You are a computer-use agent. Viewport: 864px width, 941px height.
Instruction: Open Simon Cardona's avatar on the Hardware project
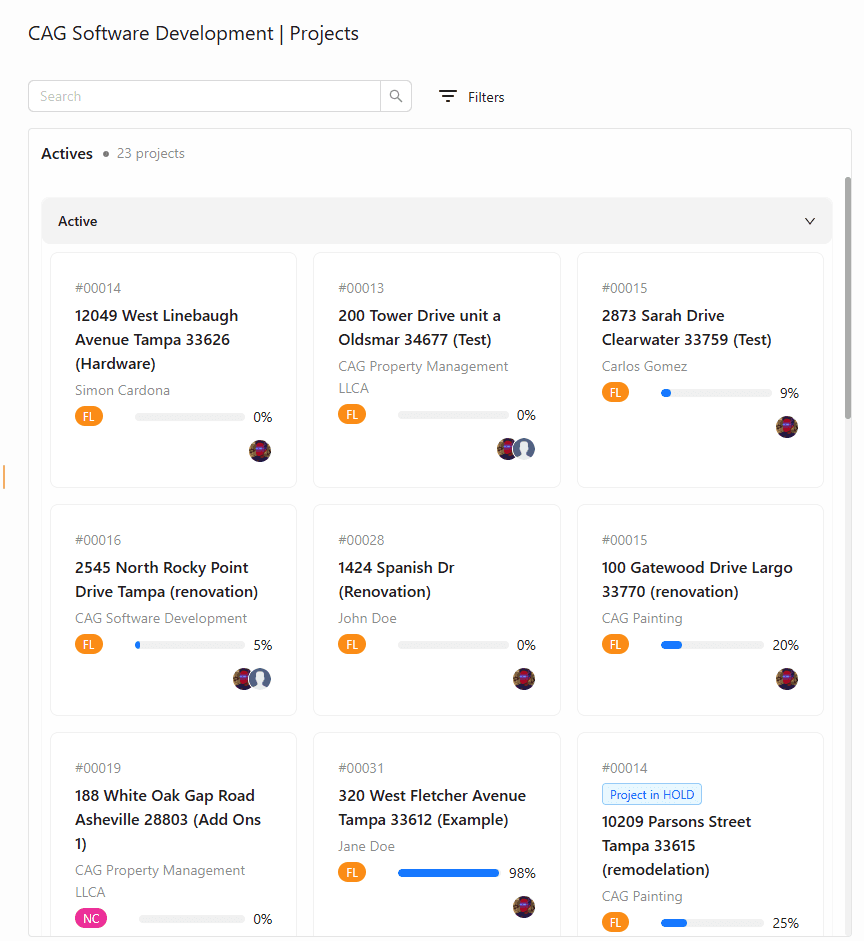coord(260,451)
